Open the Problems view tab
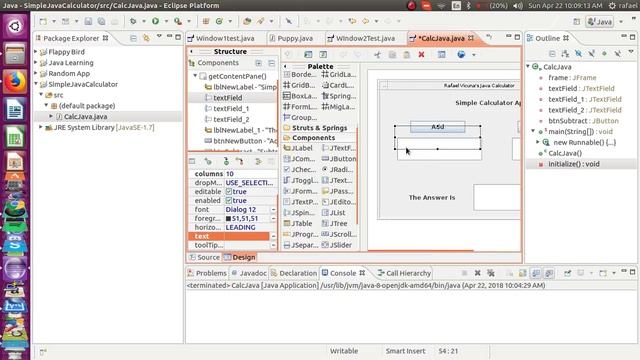Screen dimensions: 640x360 207,273
